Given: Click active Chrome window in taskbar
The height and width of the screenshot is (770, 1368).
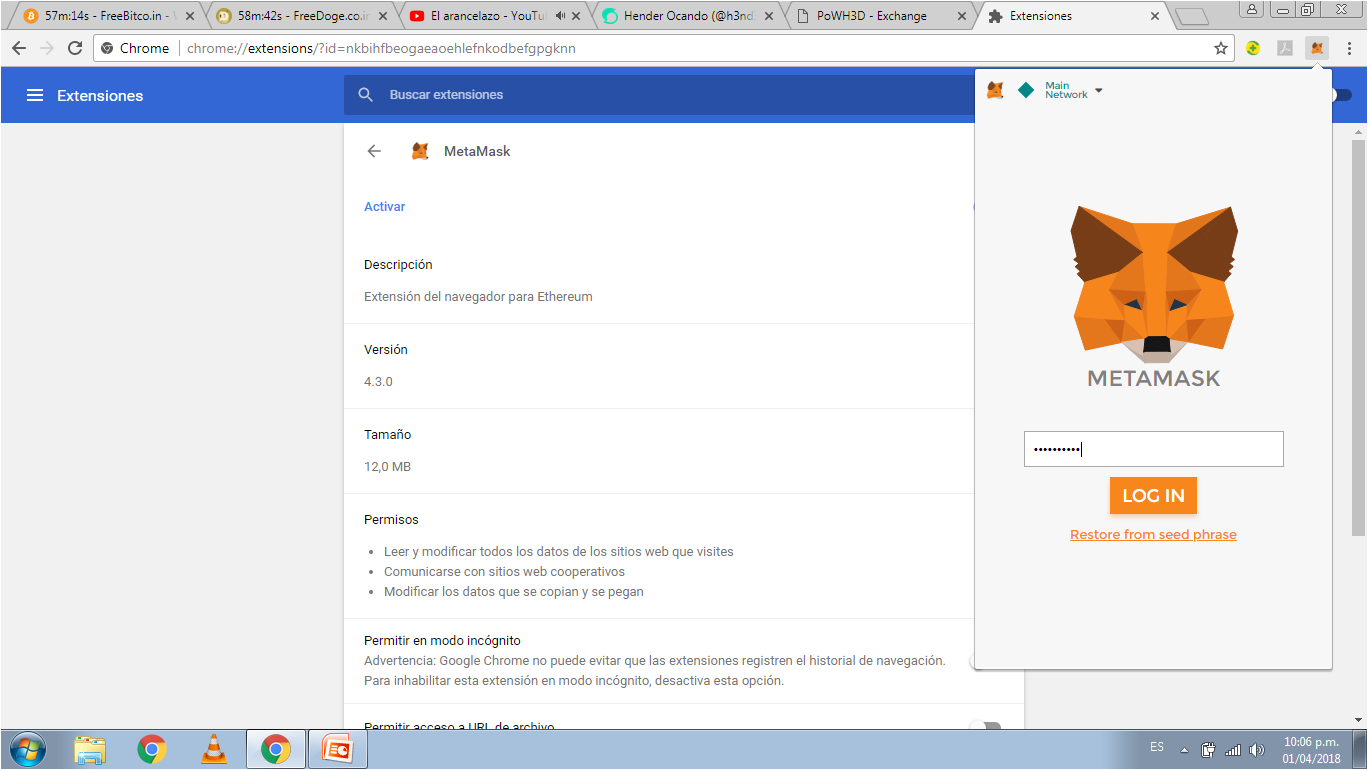Looking at the screenshot, I should coord(276,749).
